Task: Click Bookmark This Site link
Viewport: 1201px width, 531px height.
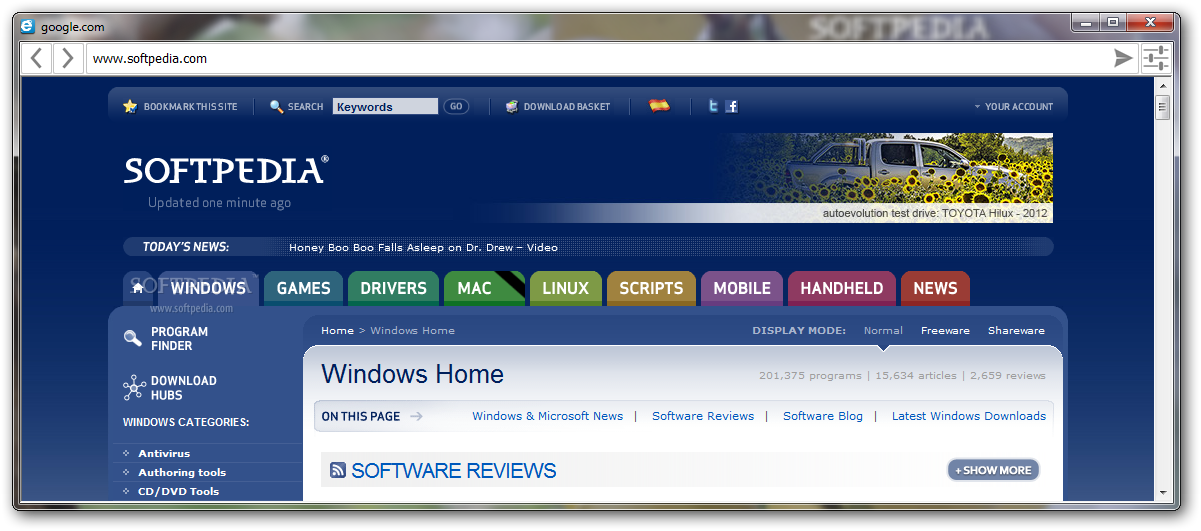Action: [190, 106]
